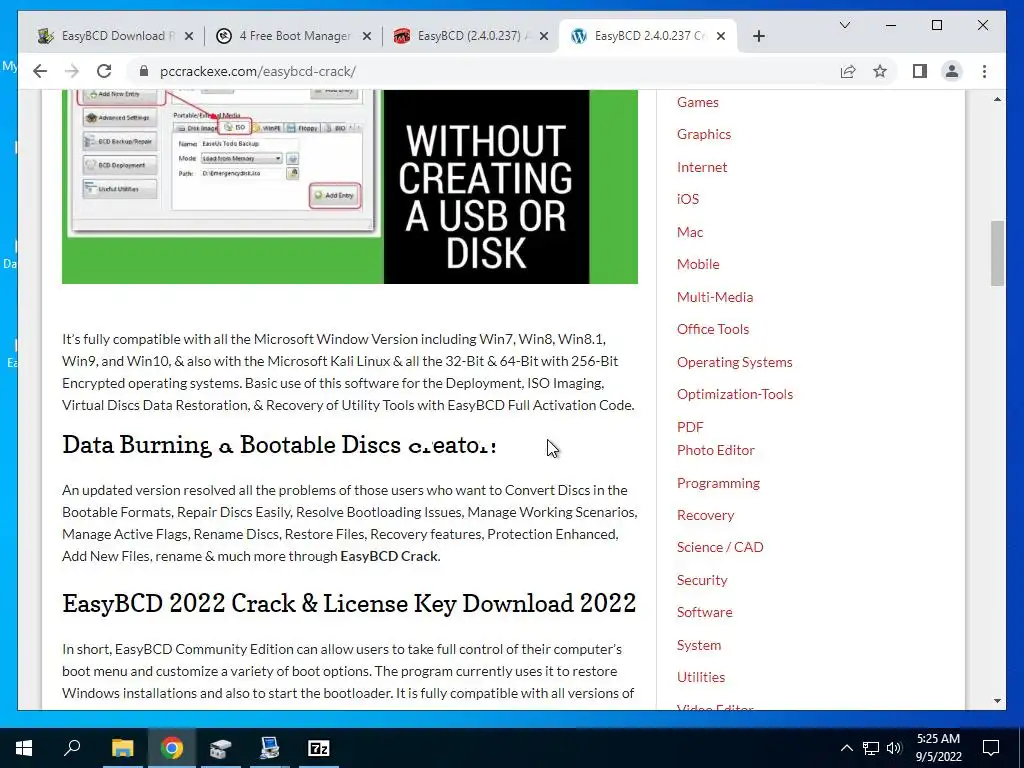Open the Office Tools category link
Viewport: 1024px width, 768px height.
pos(713,328)
